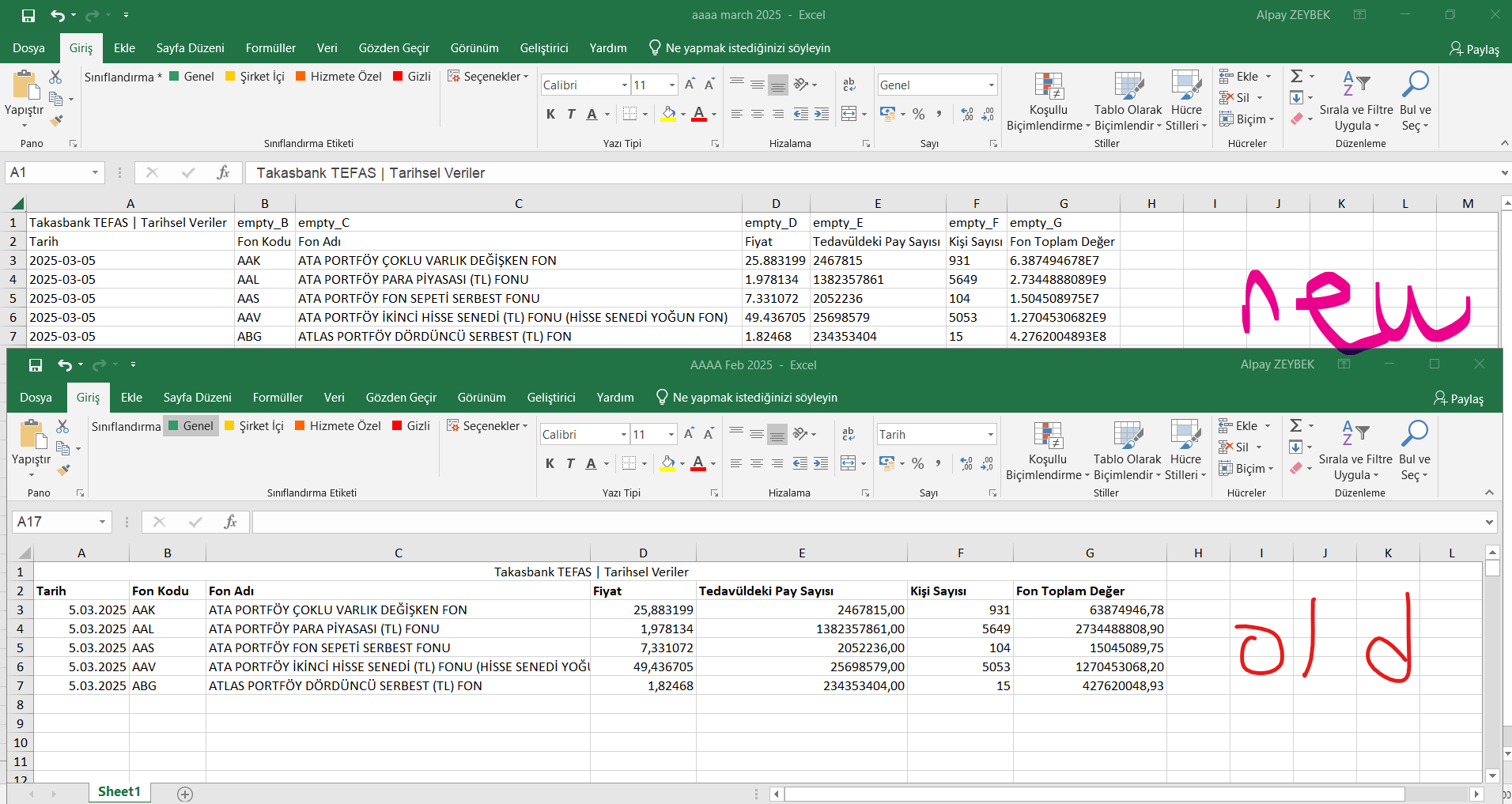This screenshot has width=1512, height=804.
Task: Click Save icon in Feb 2025 window
Action: coord(36,364)
